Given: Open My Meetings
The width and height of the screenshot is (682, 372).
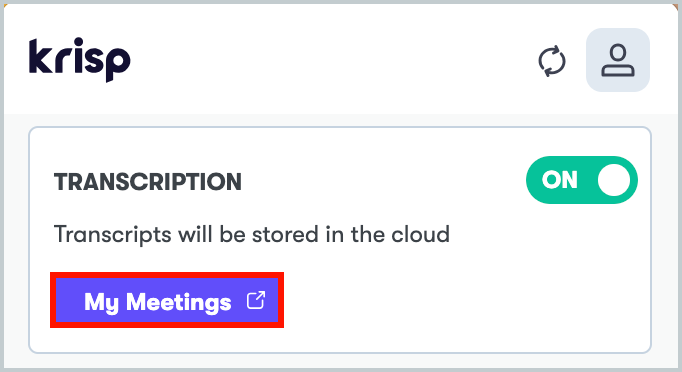Looking at the screenshot, I should click(x=167, y=300).
